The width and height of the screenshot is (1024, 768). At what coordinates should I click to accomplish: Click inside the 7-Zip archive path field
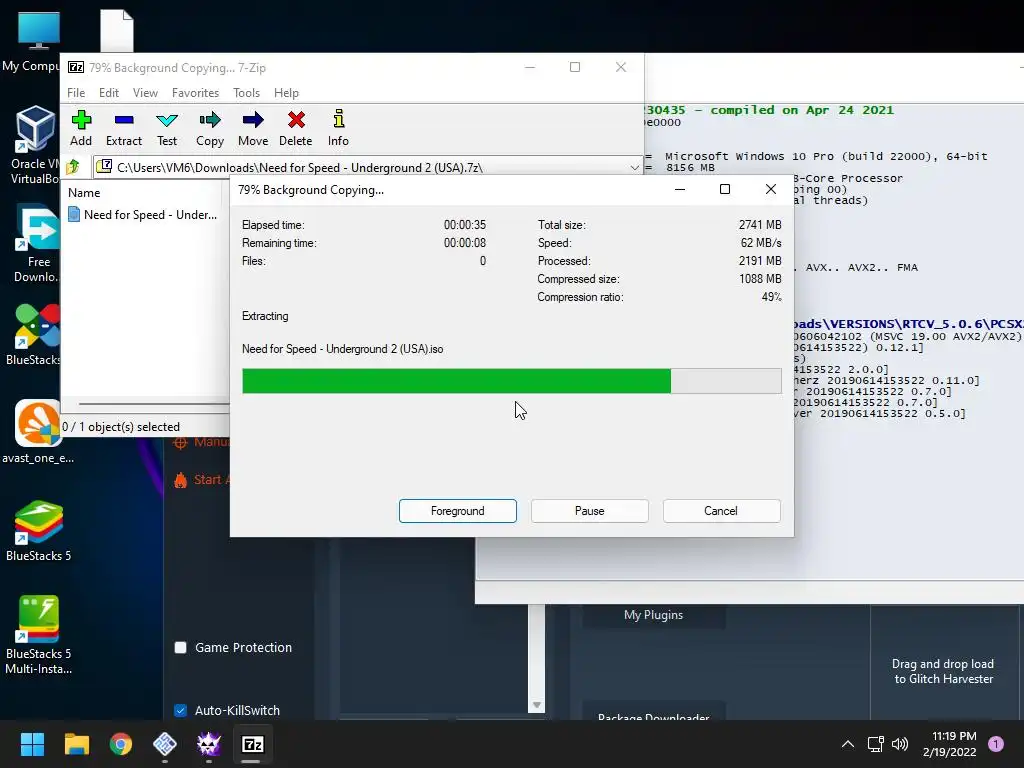click(366, 167)
